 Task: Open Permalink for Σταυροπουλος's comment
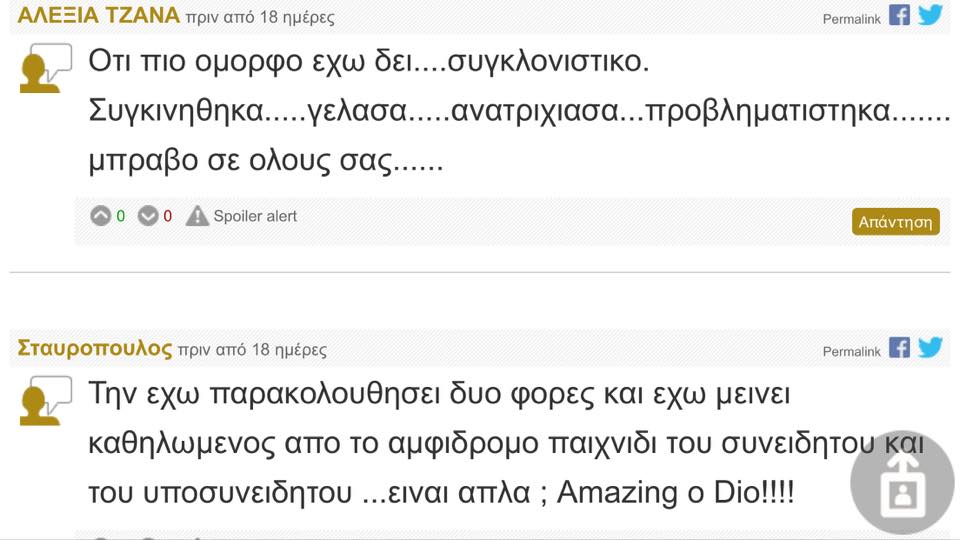click(x=851, y=351)
